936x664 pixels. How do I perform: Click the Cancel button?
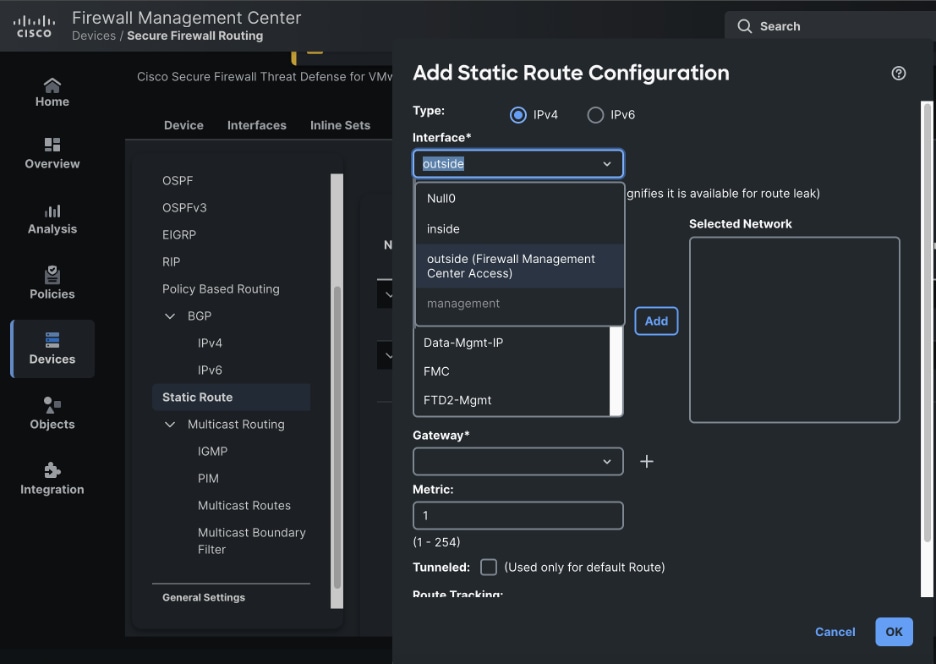point(835,632)
